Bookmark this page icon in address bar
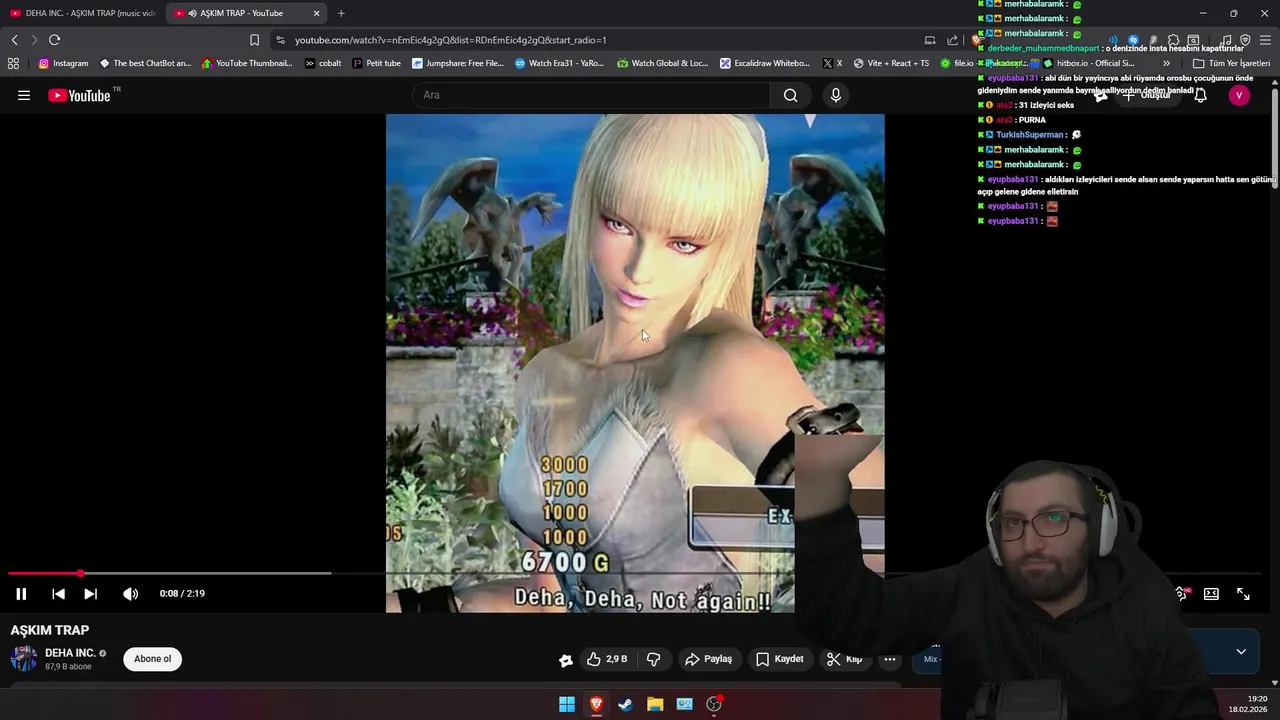Screen dimensions: 1280x720 click(x=254, y=40)
